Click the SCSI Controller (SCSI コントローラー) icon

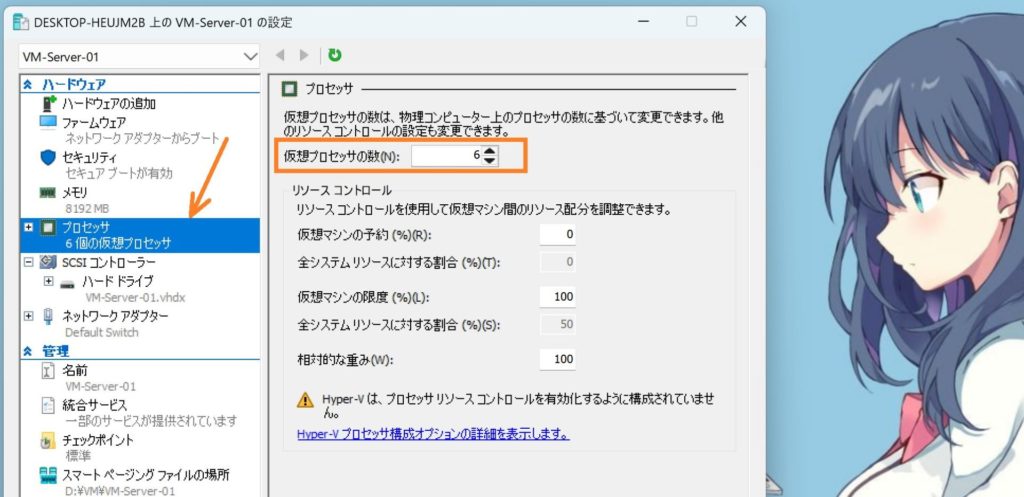click(48, 262)
